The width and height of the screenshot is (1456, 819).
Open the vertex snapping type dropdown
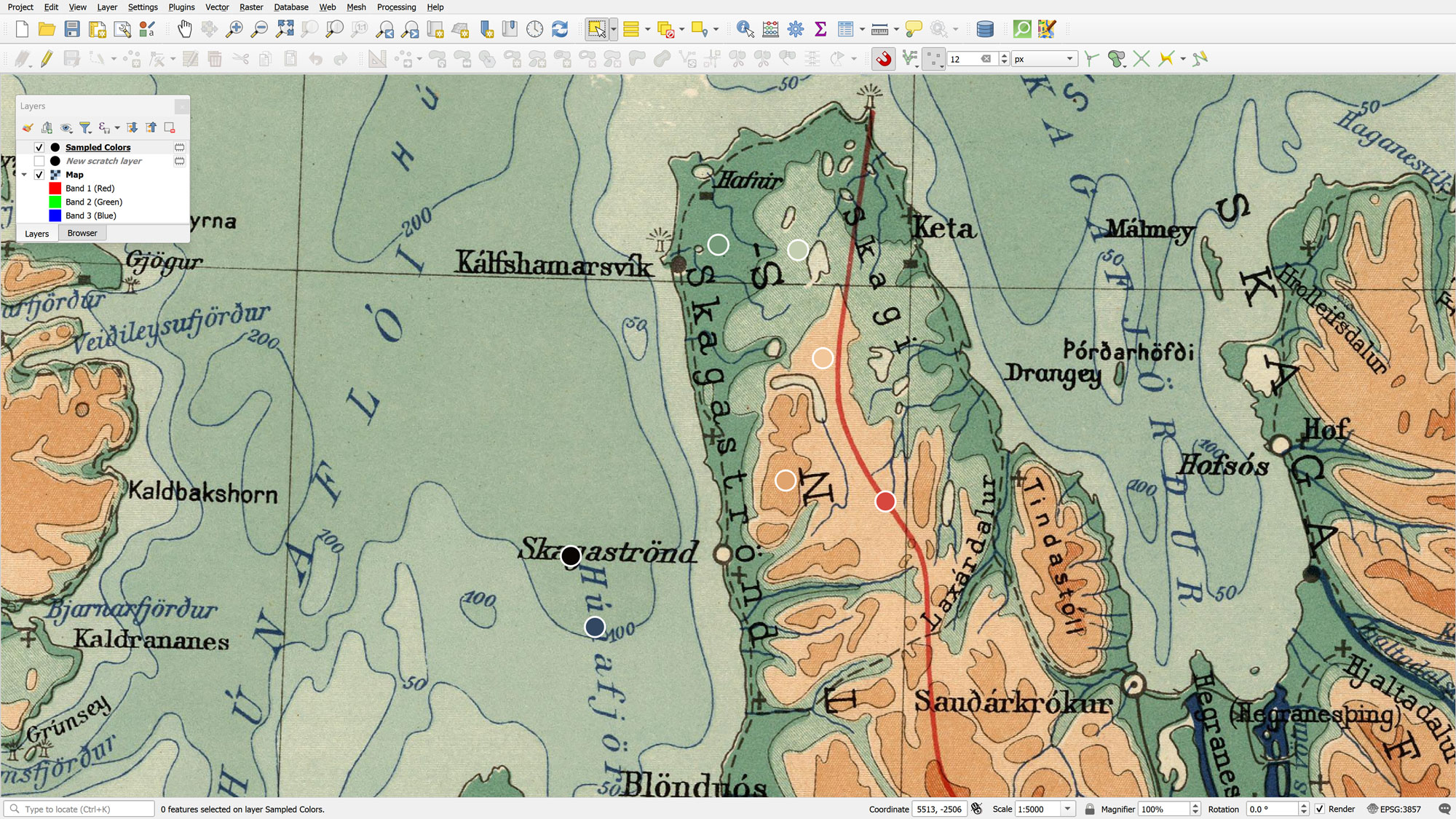(933, 59)
